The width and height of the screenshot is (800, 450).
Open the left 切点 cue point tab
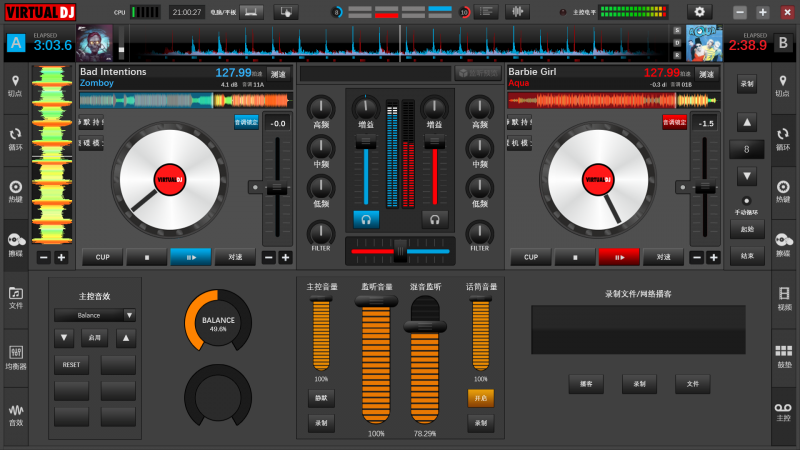[15, 86]
